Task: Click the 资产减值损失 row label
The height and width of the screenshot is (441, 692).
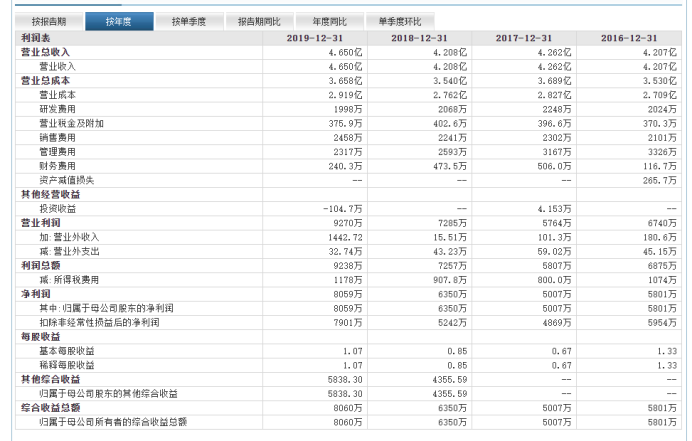Action: (67, 180)
